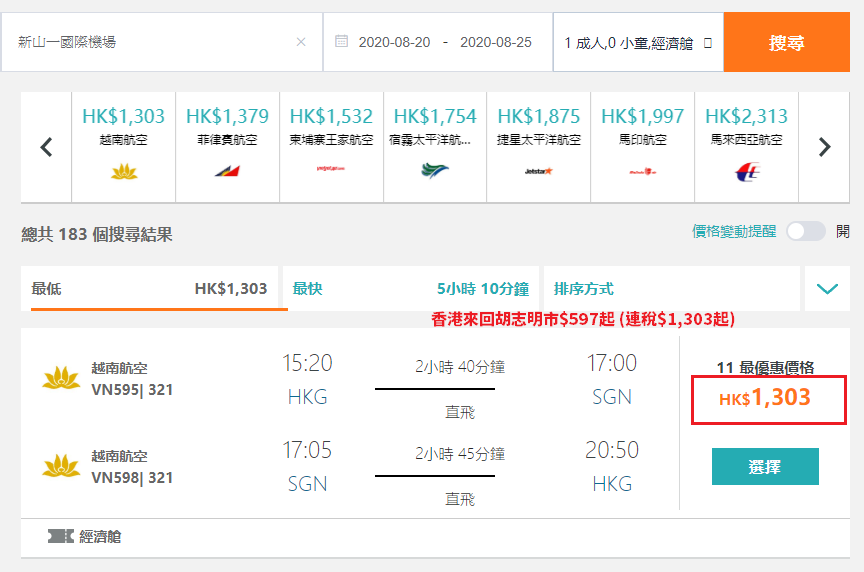Click the orange 搜尋 search button
This screenshot has width=864, height=572.
[x=786, y=42]
